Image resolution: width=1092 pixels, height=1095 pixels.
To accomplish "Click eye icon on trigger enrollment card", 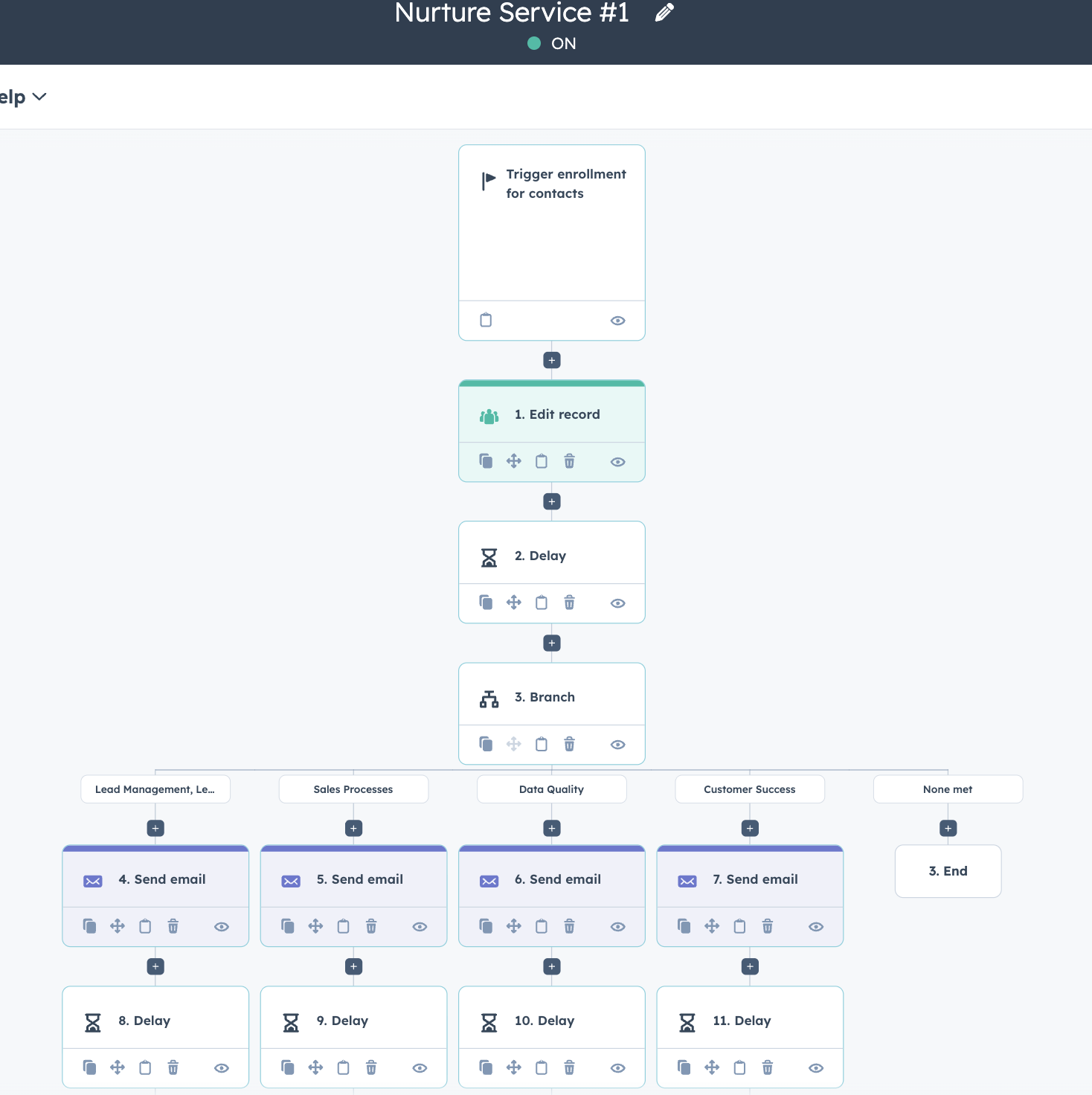I will pyautogui.click(x=617, y=321).
